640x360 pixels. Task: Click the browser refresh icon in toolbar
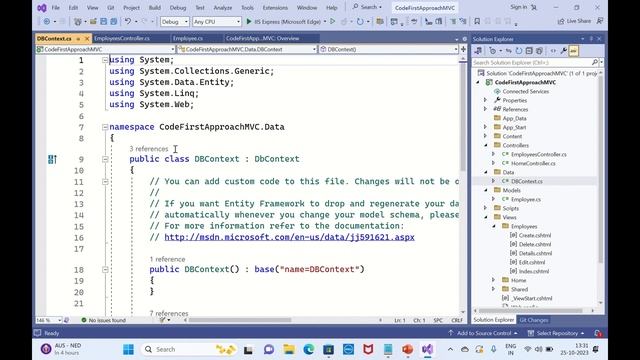click(x=360, y=22)
